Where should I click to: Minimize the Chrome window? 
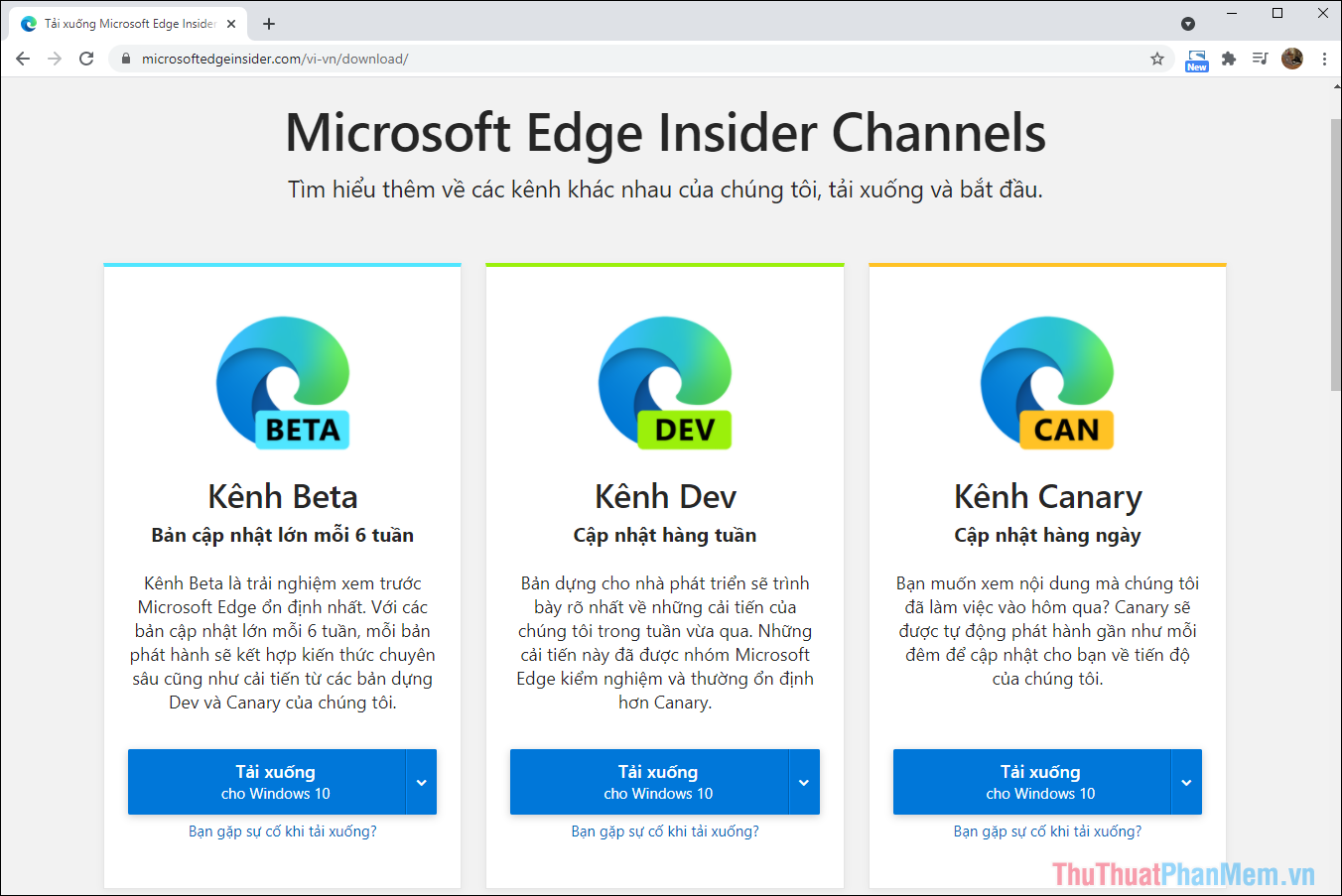pyautogui.click(x=1232, y=13)
